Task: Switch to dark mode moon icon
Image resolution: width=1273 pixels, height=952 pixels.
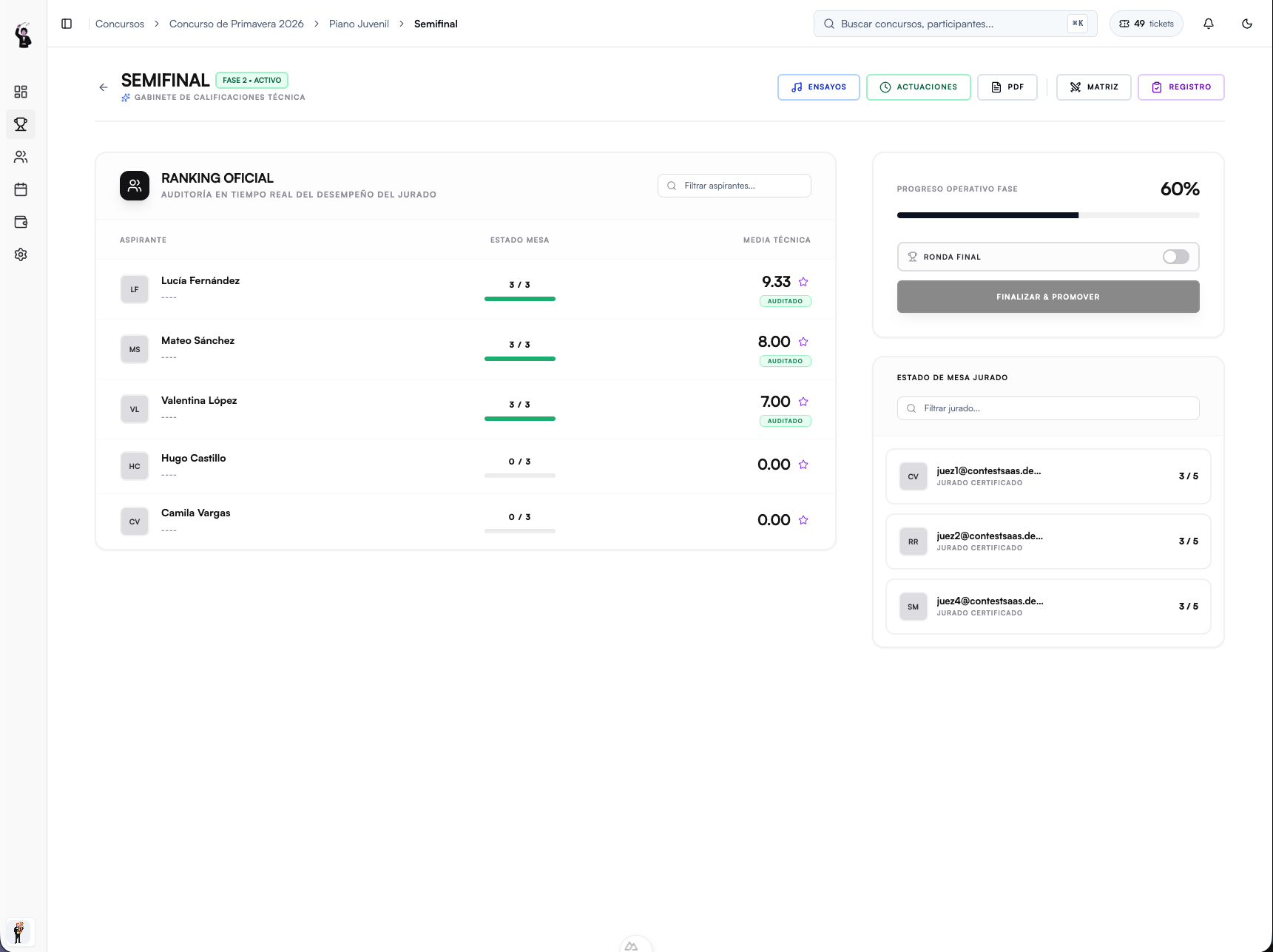Action: click(1247, 24)
